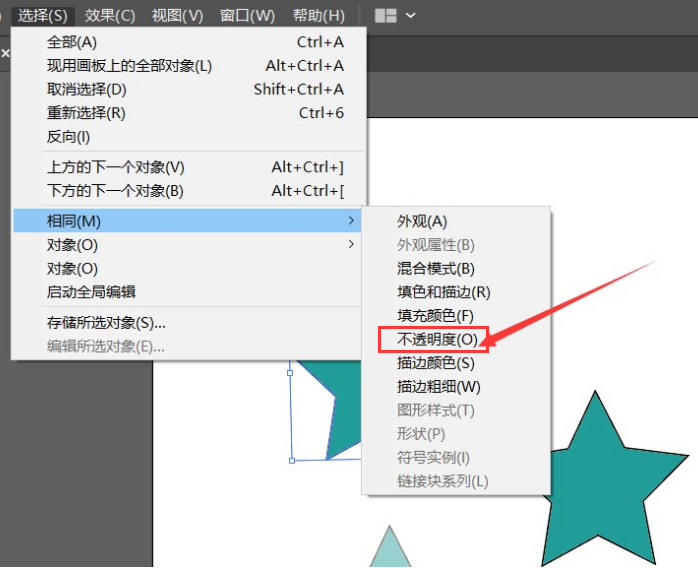698x568 pixels.
Task: Select same 混合模式(B)
Action: tap(456, 268)
